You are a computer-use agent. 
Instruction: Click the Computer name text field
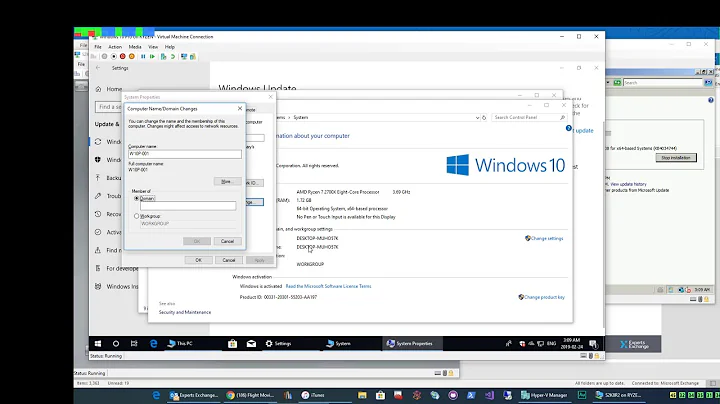pos(185,154)
